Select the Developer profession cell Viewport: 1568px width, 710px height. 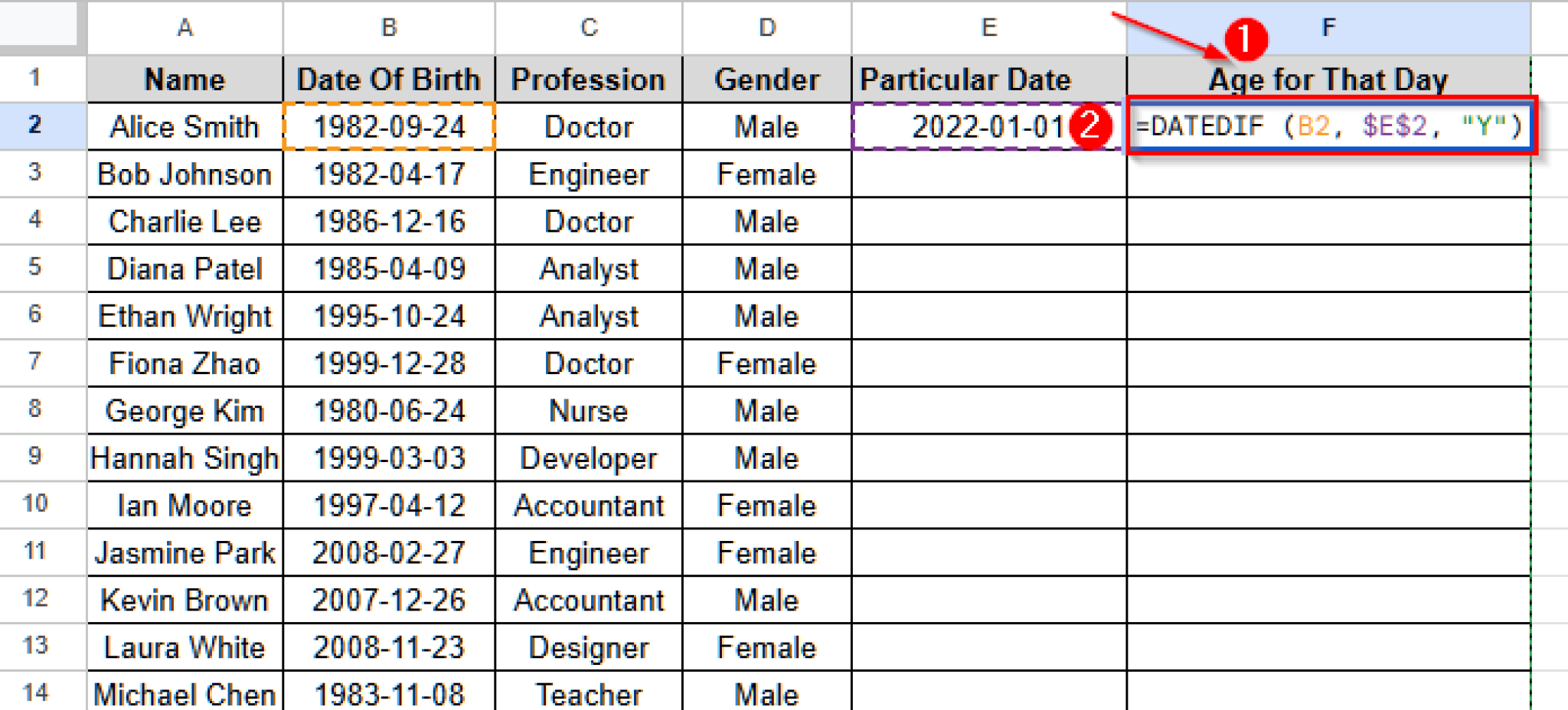(588, 458)
